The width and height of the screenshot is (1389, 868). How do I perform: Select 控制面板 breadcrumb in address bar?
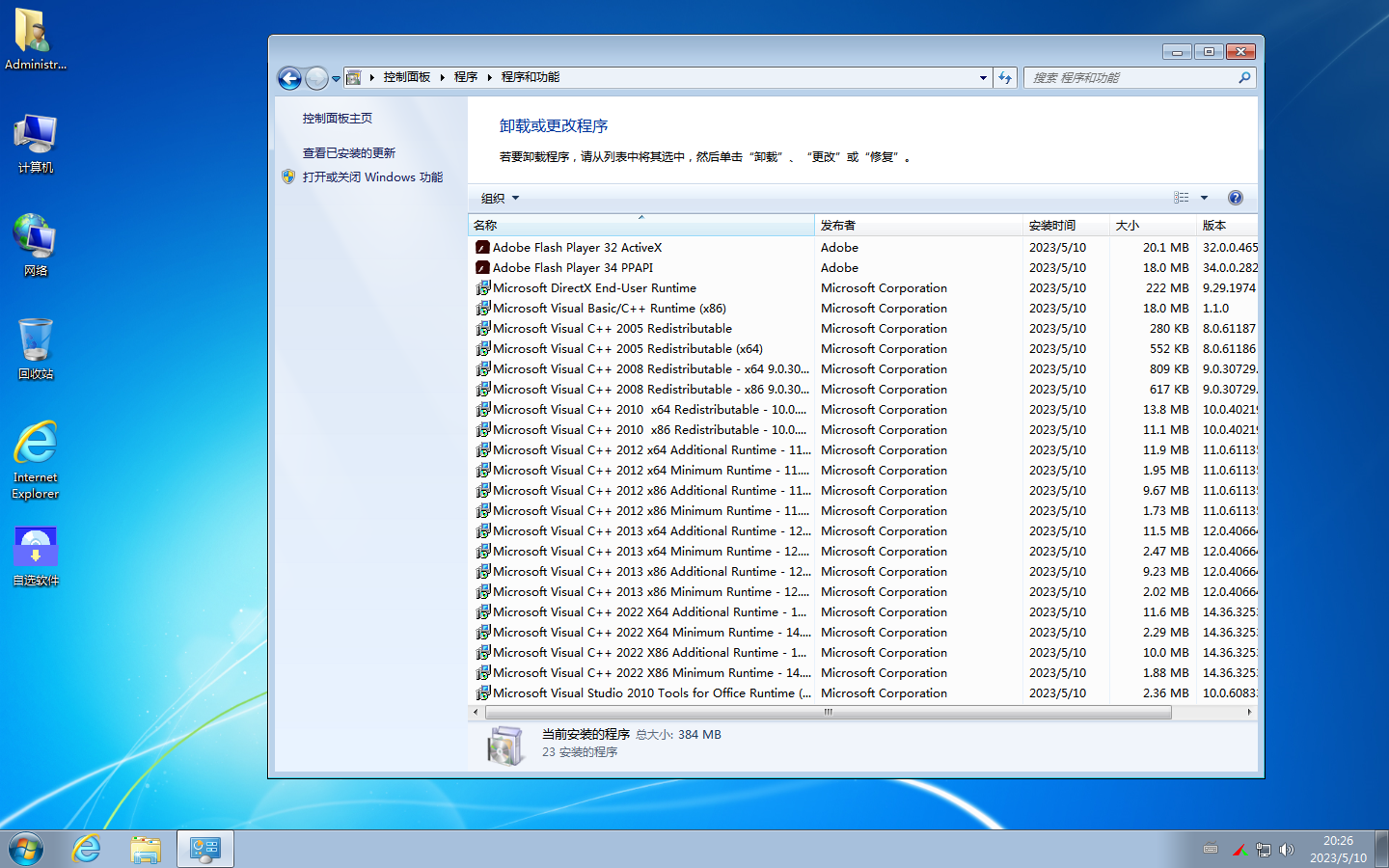[407, 77]
